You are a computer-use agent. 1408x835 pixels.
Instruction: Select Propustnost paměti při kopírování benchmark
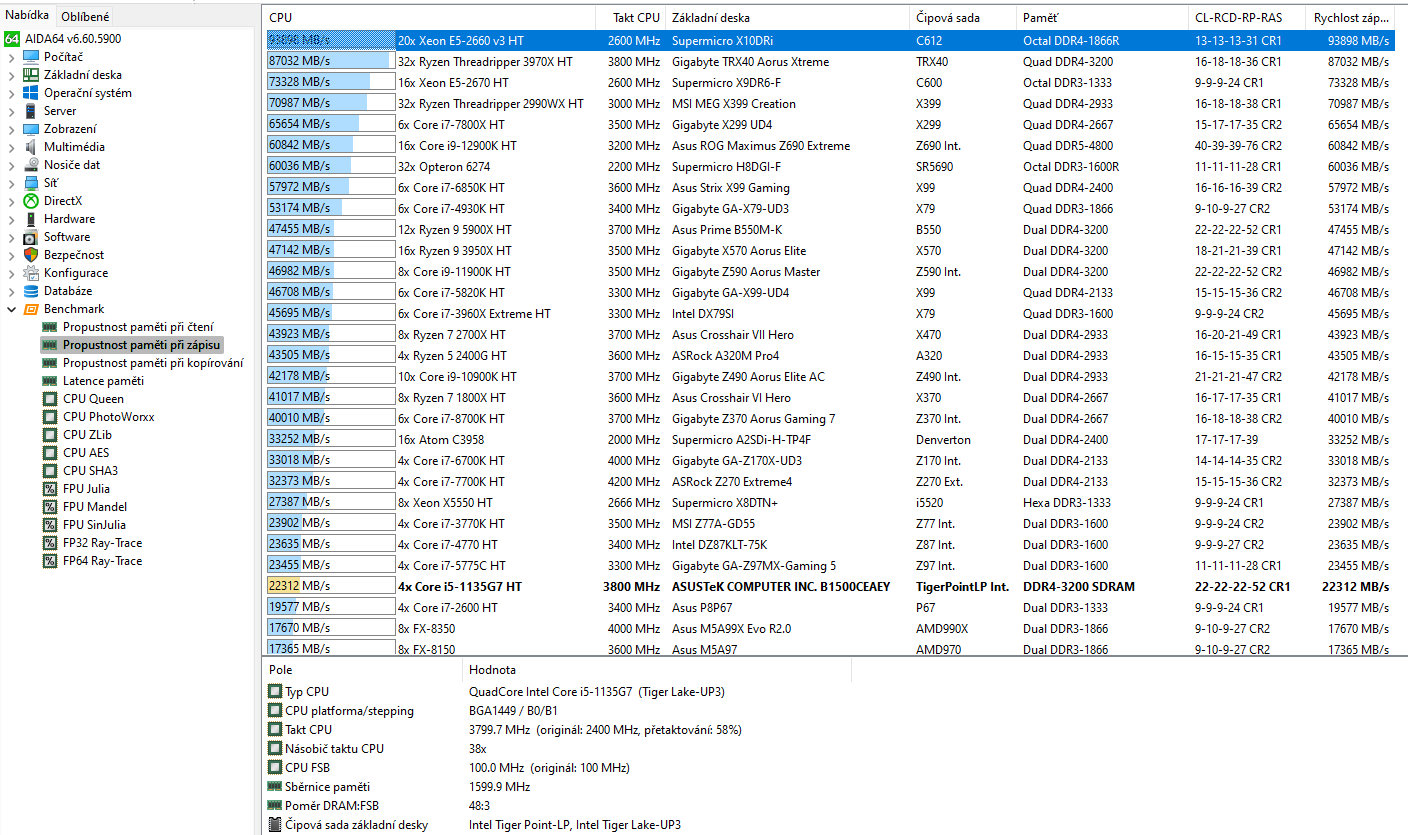153,362
